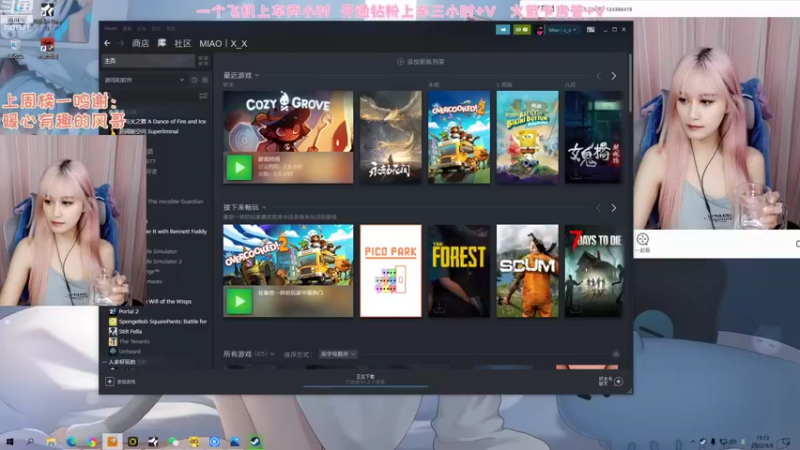Open friends and chat plus icon
The image size is (800, 450).
point(618,381)
